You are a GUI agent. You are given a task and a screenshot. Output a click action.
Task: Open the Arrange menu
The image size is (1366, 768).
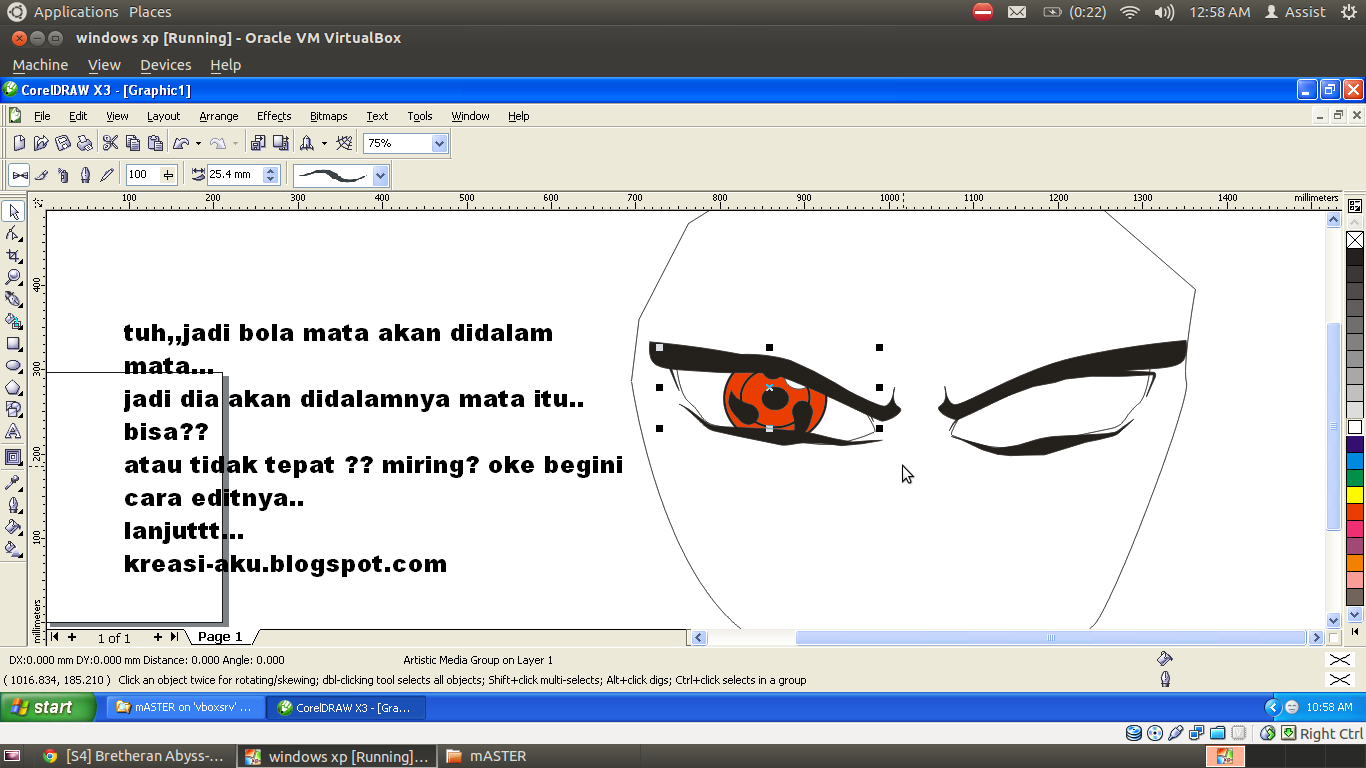[x=219, y=116]
